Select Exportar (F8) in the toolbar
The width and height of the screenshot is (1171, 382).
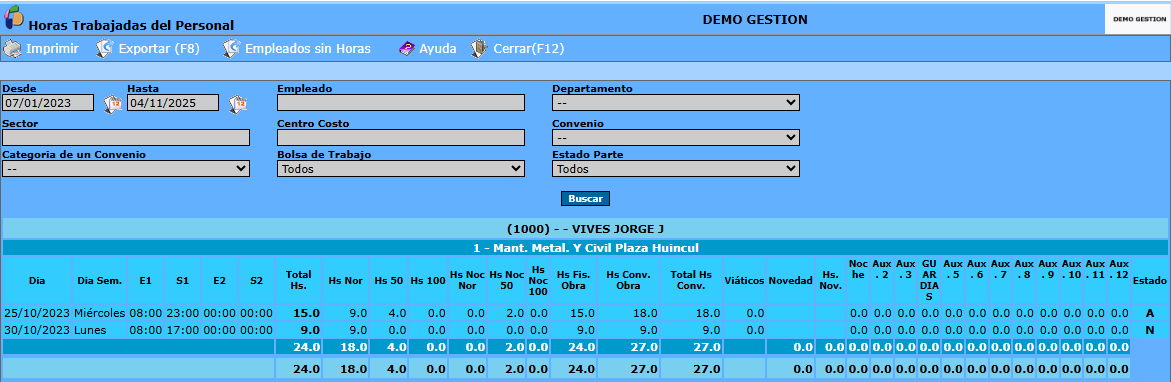coord(159,49)
